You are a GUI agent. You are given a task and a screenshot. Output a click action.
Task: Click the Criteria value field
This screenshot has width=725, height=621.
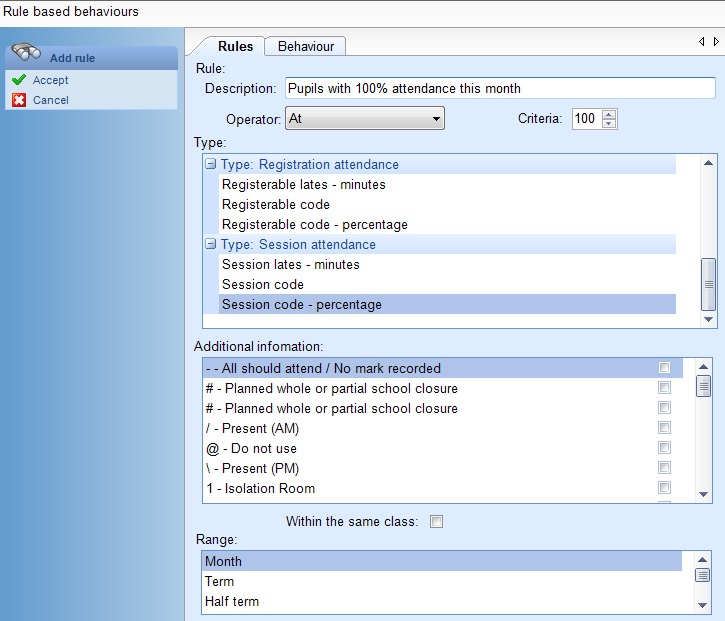[x=586, y=118]
